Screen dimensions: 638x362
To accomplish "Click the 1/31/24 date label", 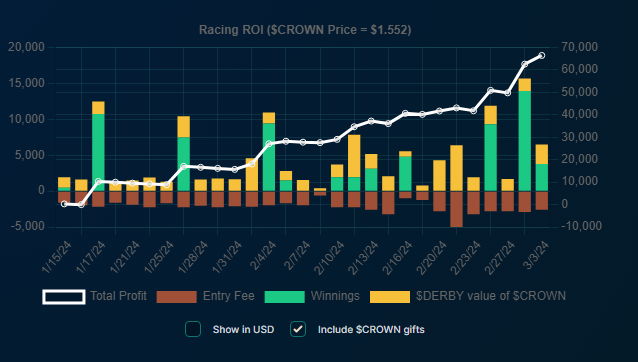I will coord(227,257).
